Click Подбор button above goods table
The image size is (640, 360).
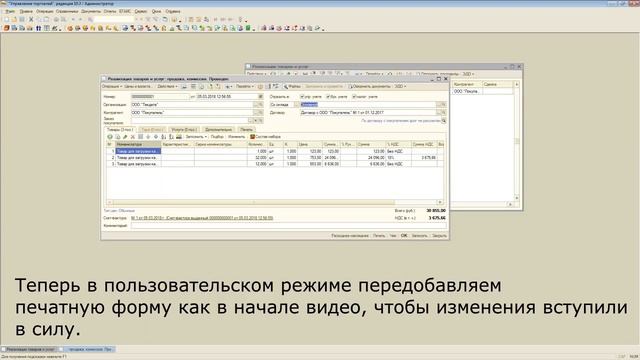[x=217, y=137]
